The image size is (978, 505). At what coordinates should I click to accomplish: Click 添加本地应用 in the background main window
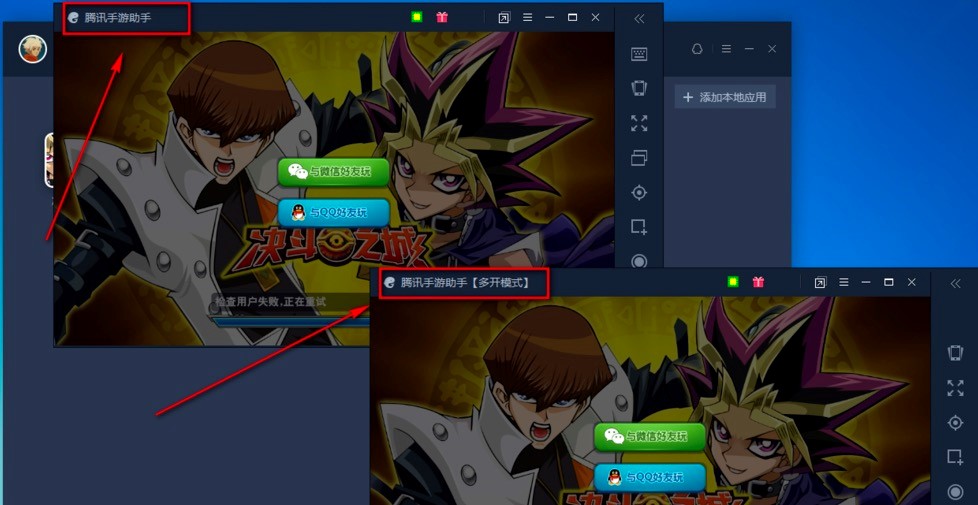coord(725,97)
